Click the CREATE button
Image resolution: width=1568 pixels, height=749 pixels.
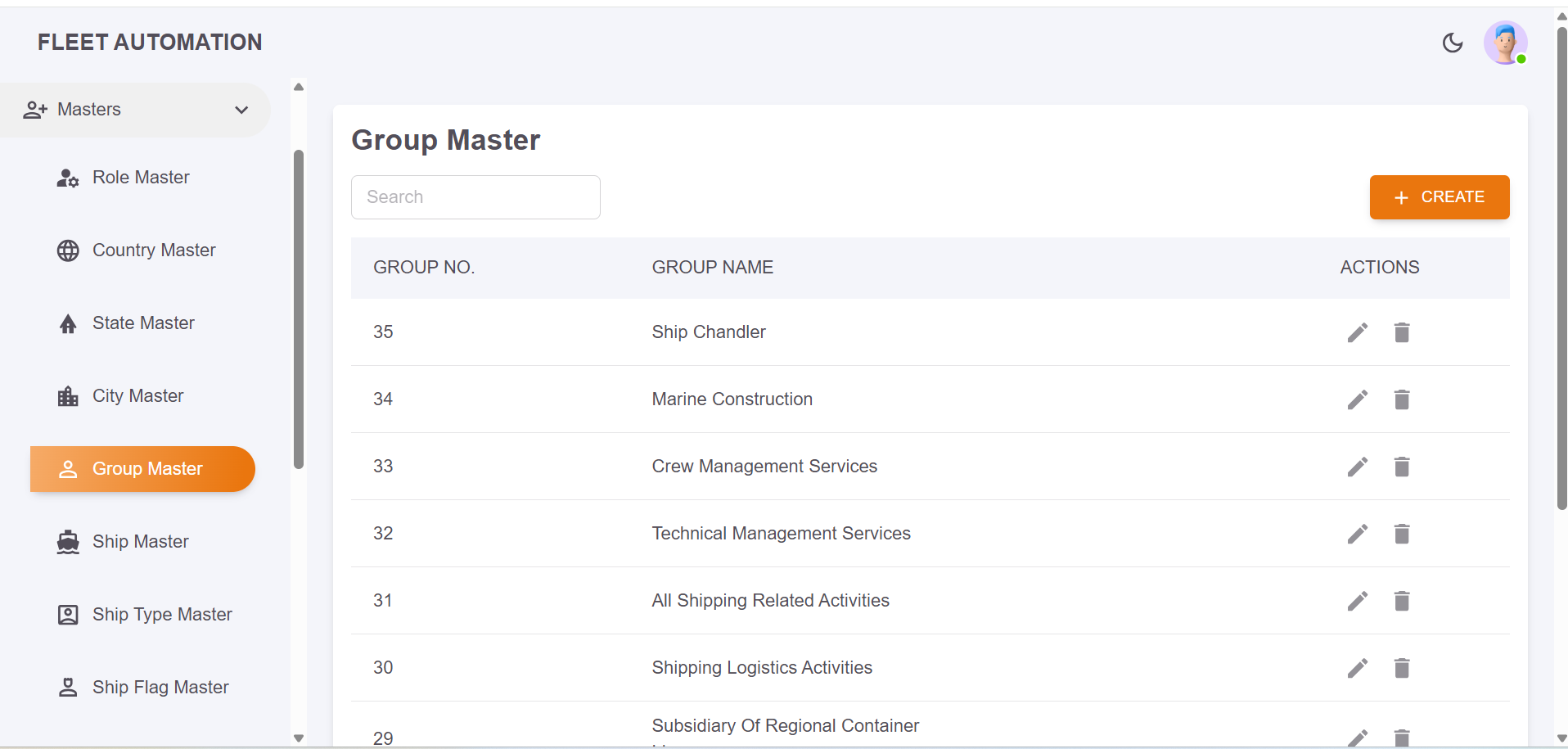coord(1440,197)
